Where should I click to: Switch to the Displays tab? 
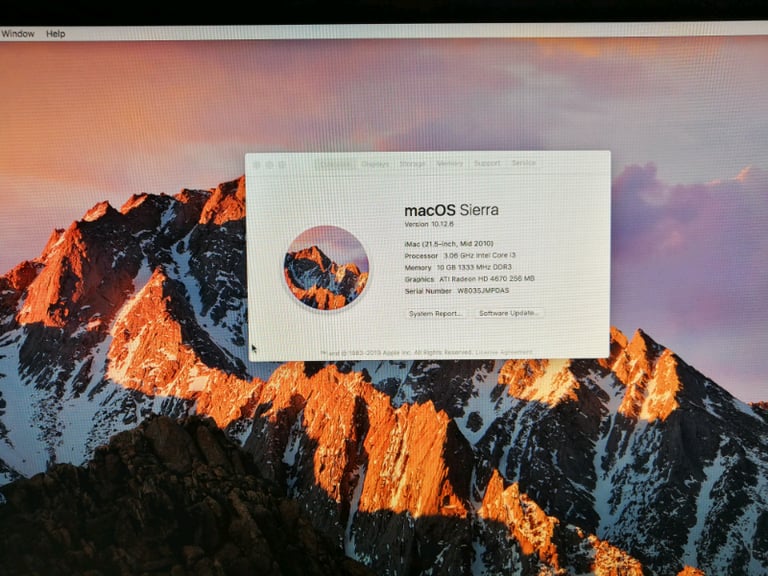[375, 164]
